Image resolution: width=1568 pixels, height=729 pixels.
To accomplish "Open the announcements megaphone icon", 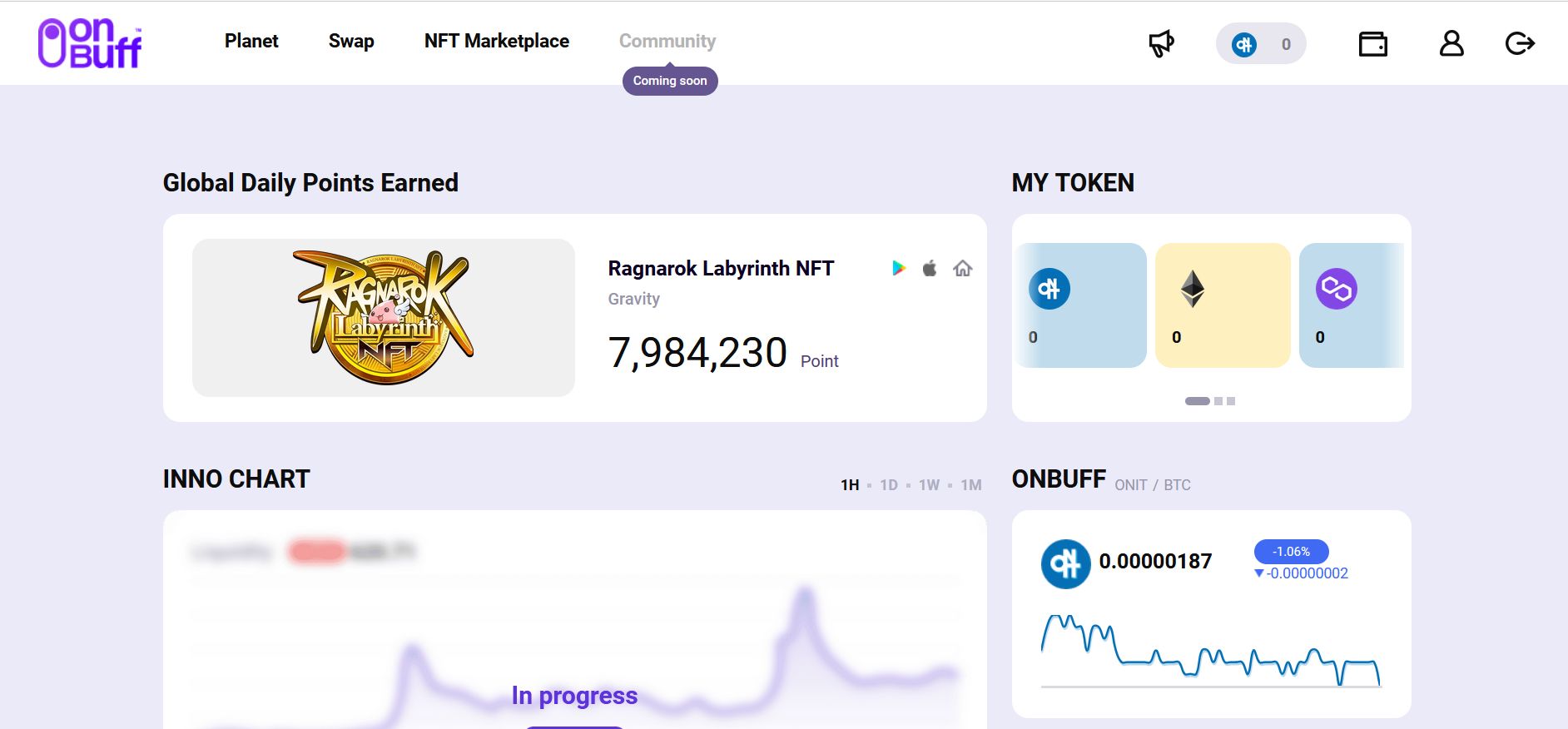I will click(x=1161, y=43).
